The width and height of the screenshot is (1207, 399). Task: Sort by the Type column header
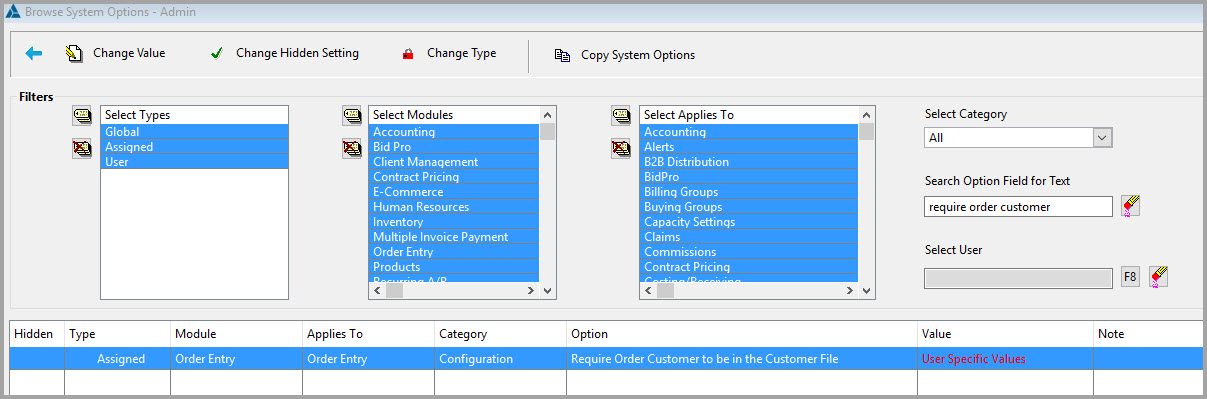coord(117,334)
